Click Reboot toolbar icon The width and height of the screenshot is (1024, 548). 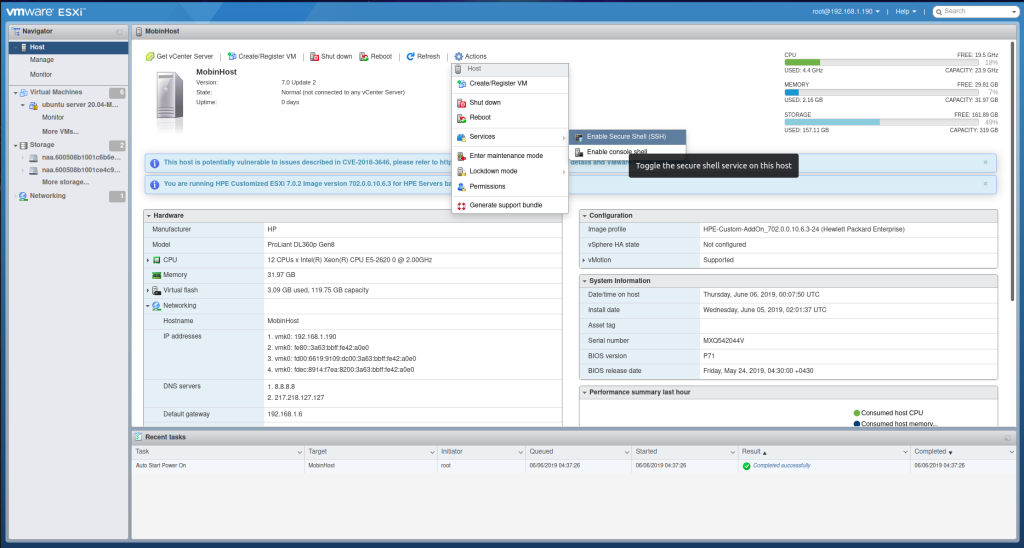pos(364,57)
